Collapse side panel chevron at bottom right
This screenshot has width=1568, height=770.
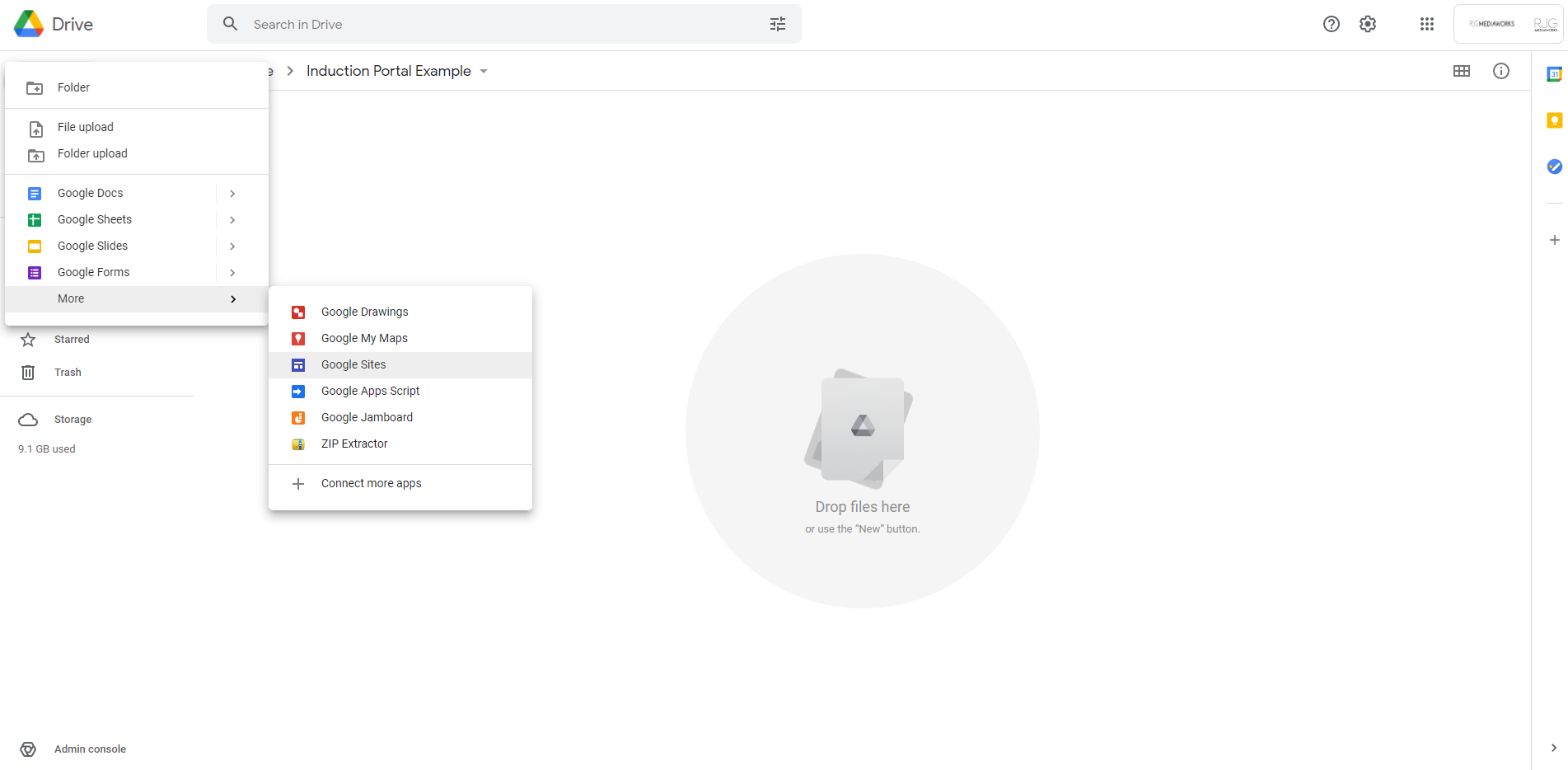coord(1554,749)
